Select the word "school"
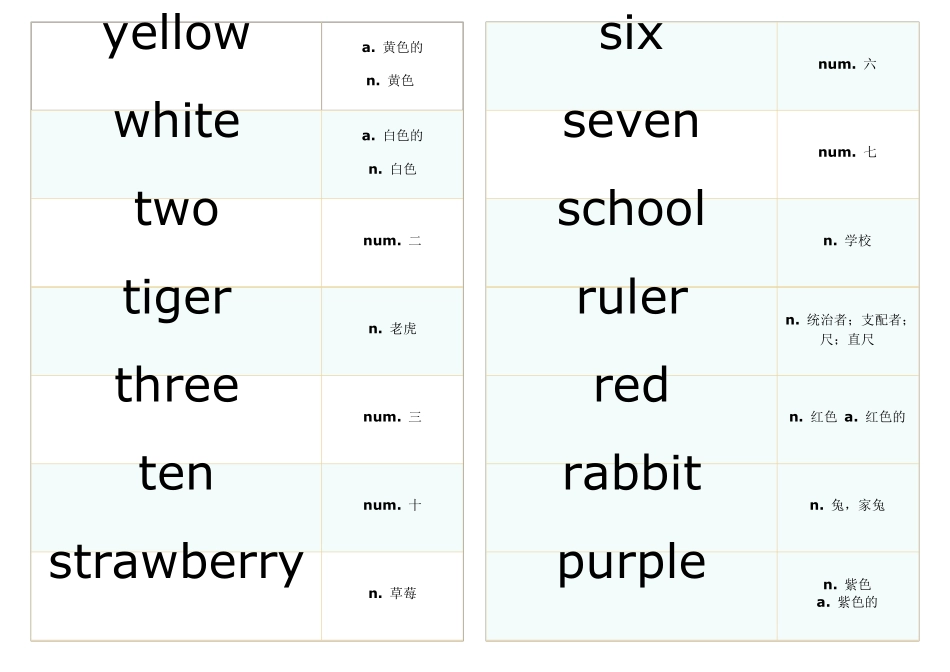The width and height of the screenshot is (950, 672). click(631, 210)
